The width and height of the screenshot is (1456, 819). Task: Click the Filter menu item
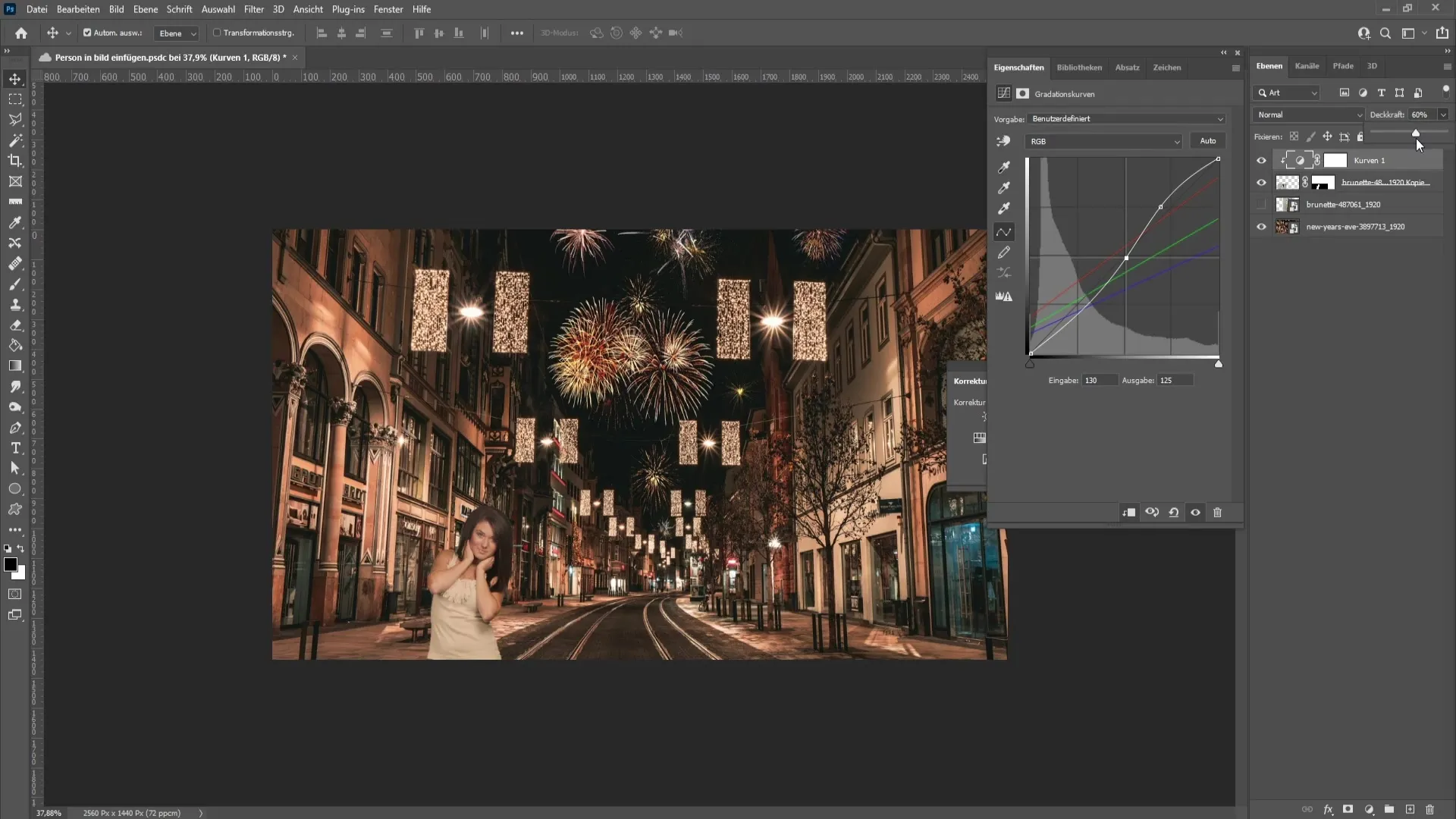254,9
